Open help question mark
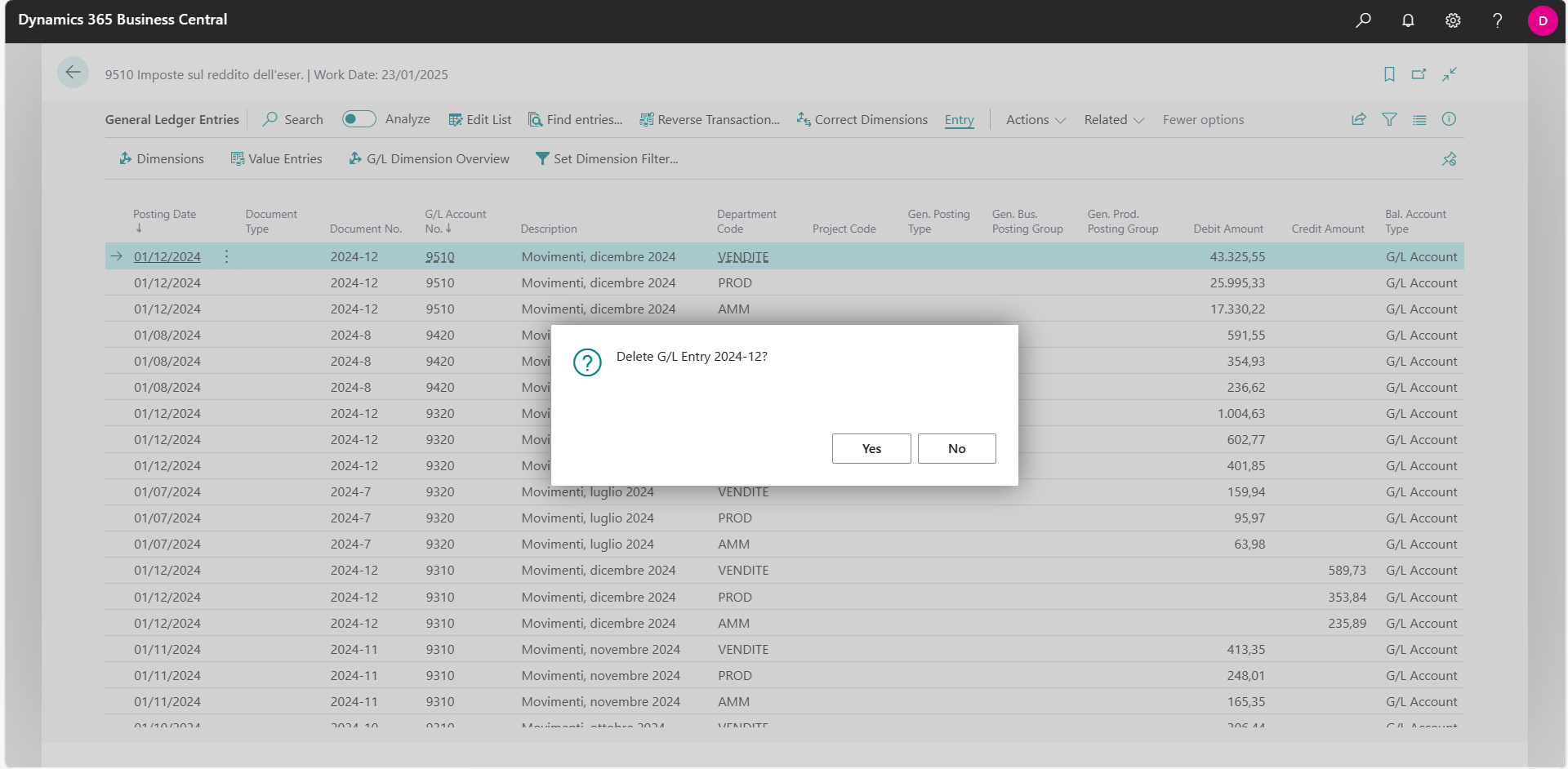This screenshot has width=1568, height=769. 1498,20
